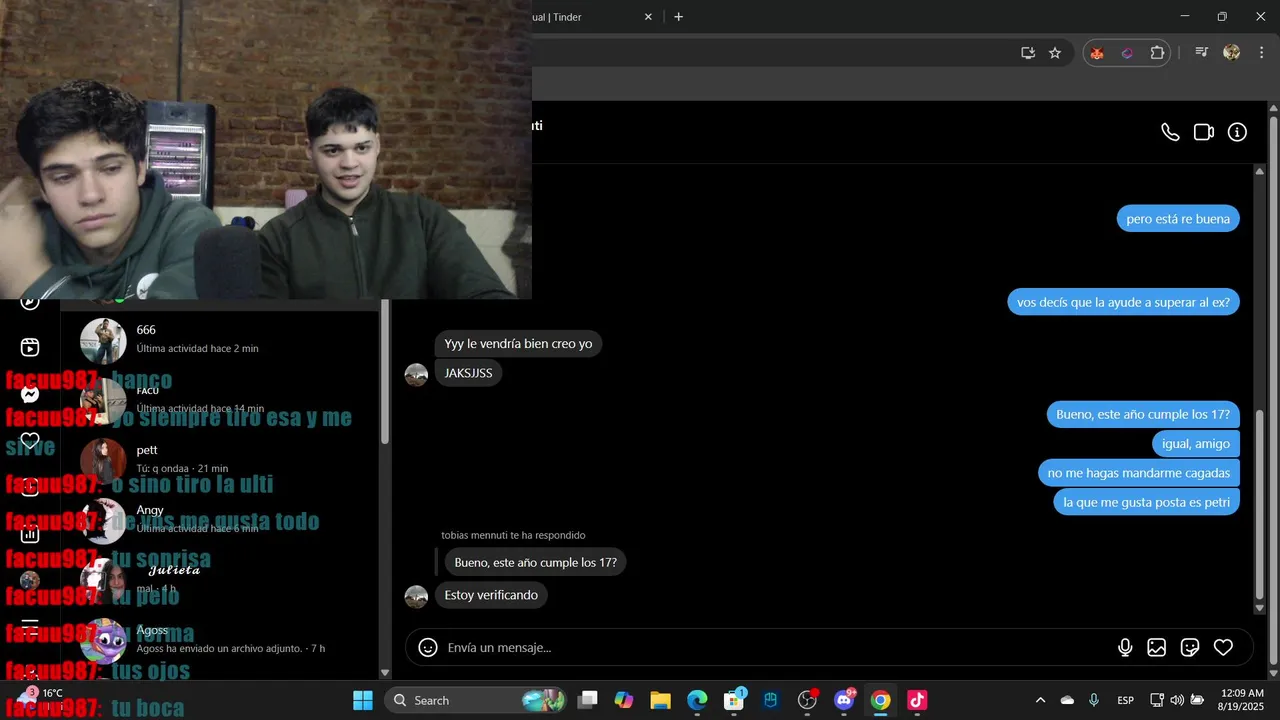Select the 'Estoy verificando' message
Image resolution: width=1280 pixels, height=720 pixels.
pos(491,595)
